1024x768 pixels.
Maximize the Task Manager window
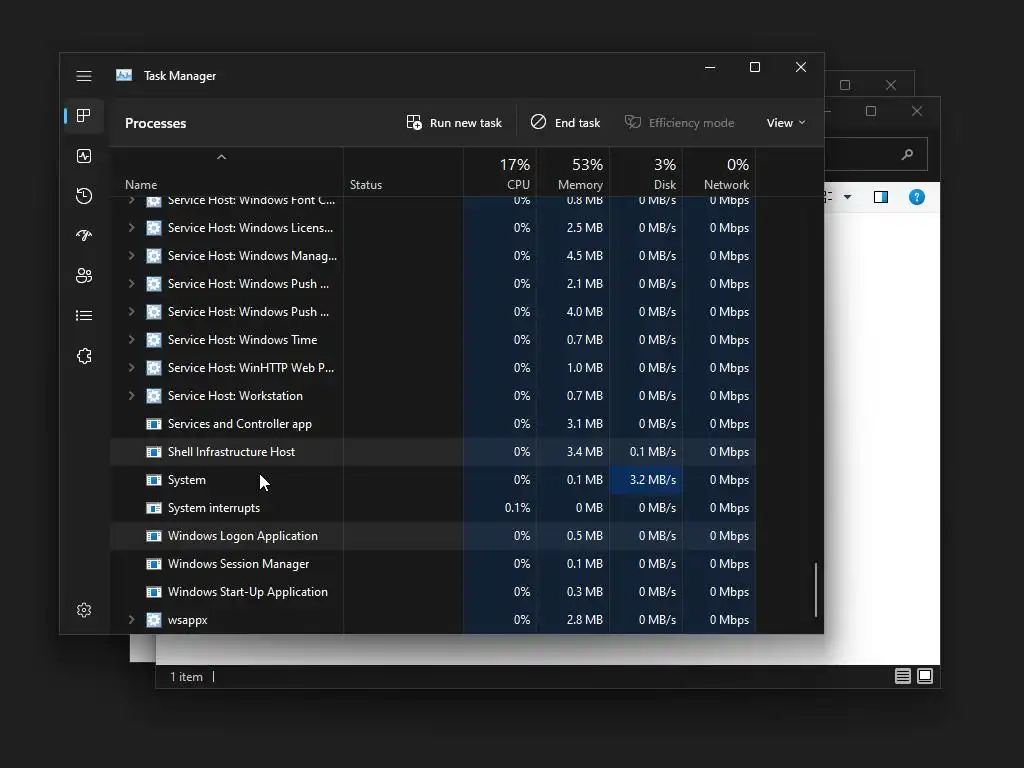coord(755,67)
